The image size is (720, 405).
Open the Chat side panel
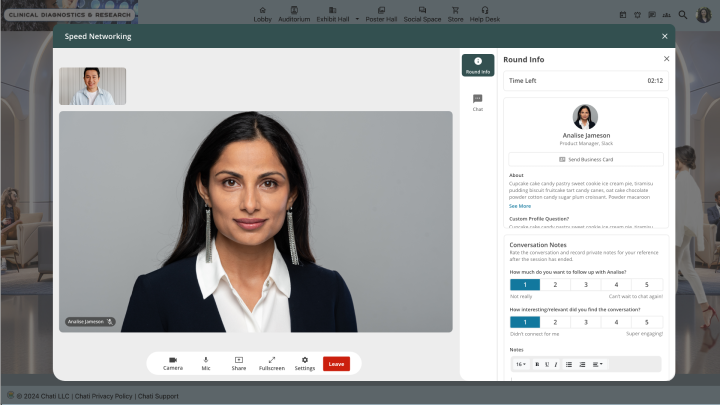click(x=478, y=103)
